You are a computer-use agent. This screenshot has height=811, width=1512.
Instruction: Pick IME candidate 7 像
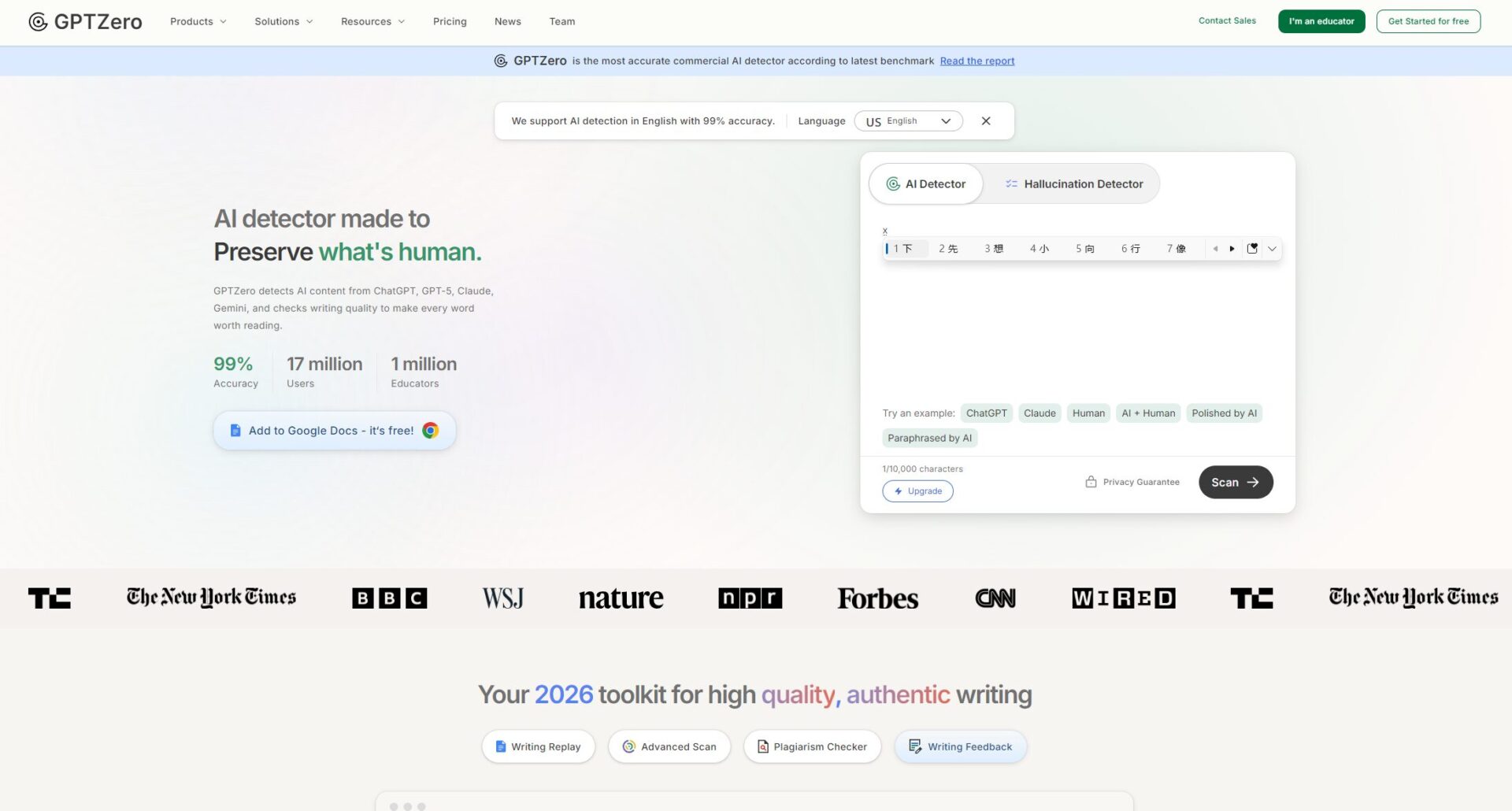pos(1177,249)
